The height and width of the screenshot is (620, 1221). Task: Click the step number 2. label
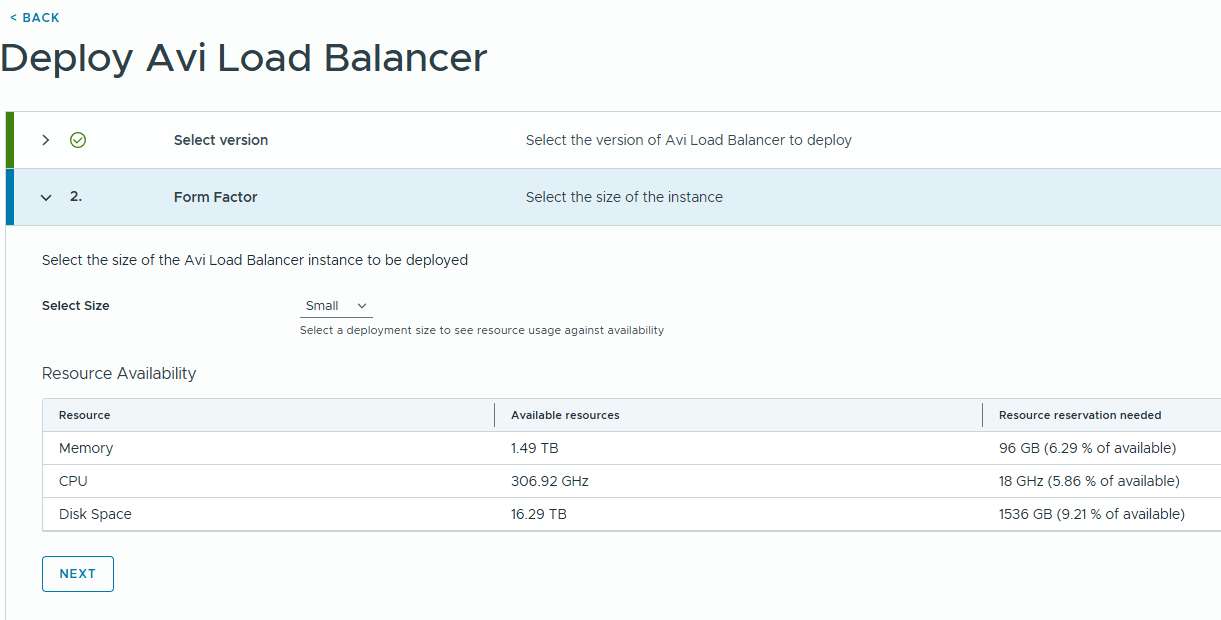76,197
